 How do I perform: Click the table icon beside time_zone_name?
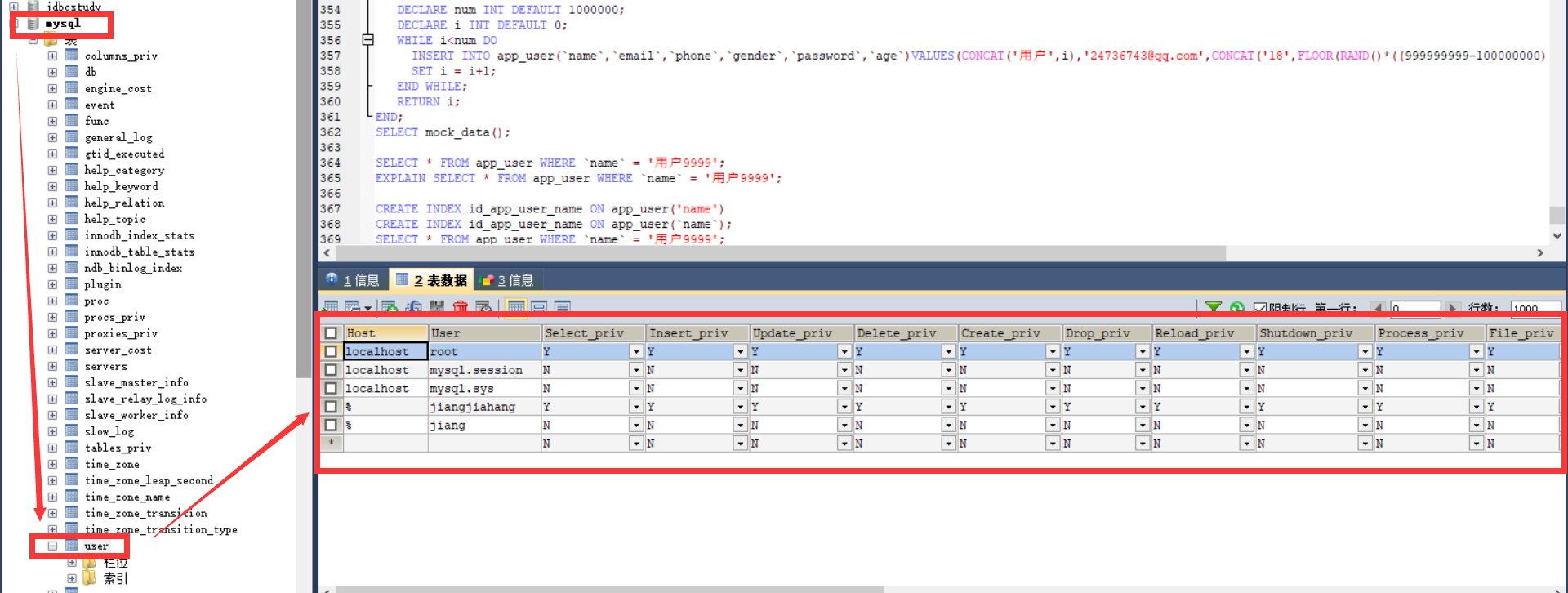click(72, 497)
